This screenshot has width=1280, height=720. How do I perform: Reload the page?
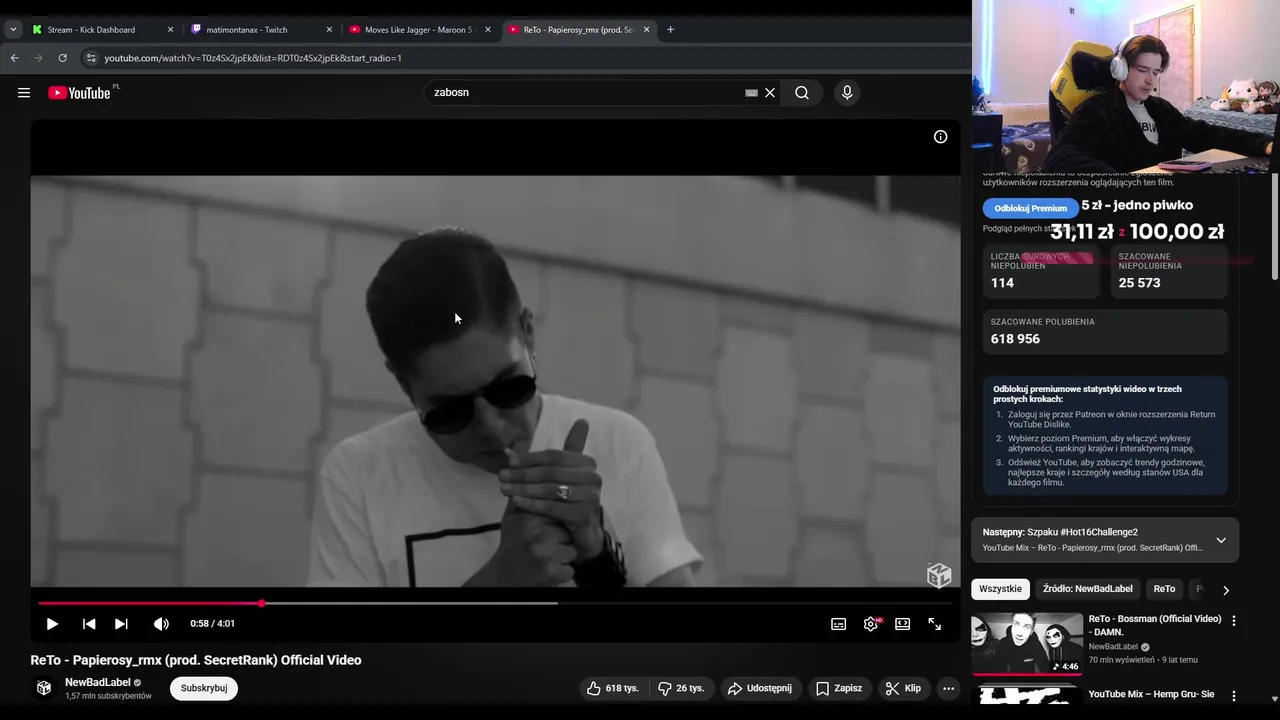(x=62, y=58)
